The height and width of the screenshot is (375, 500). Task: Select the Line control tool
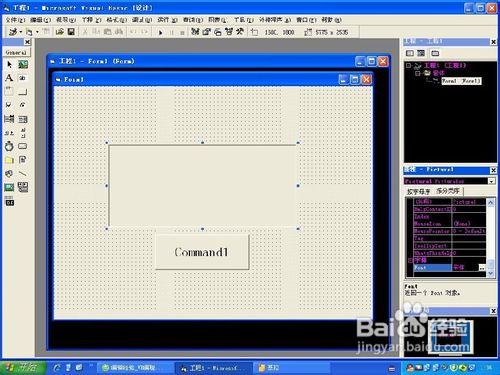(x=23, y=173)
